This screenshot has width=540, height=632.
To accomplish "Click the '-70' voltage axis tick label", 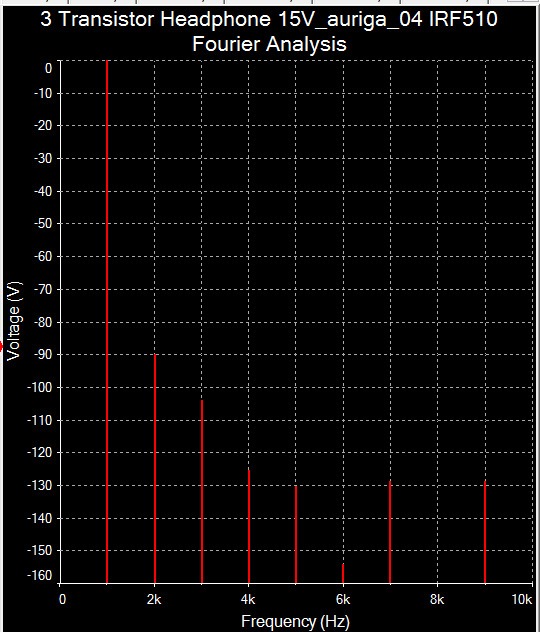I will tap(43, 289).
